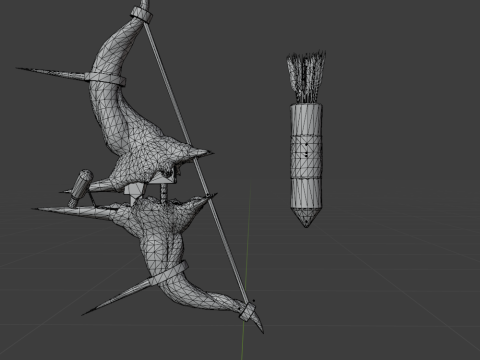Select the arrow feathers atop the quiver

306,77
